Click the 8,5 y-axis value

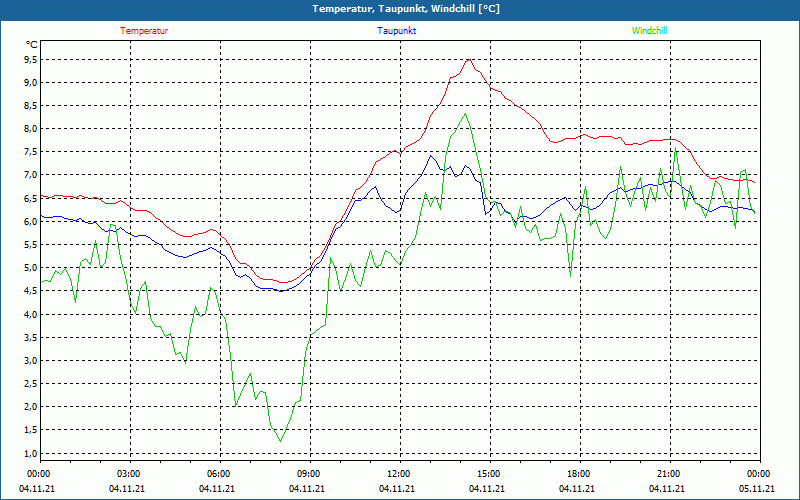coord(31,106)
